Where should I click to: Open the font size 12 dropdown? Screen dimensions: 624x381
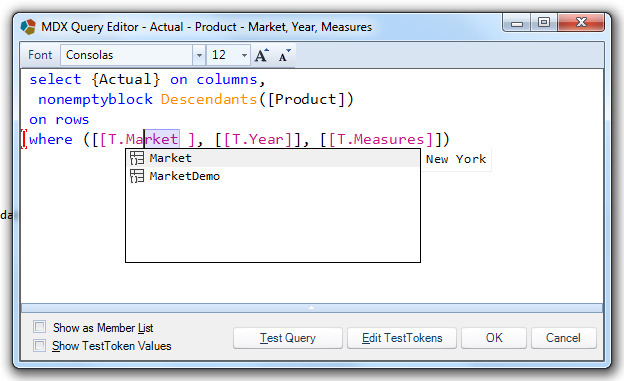pos(244,55)
